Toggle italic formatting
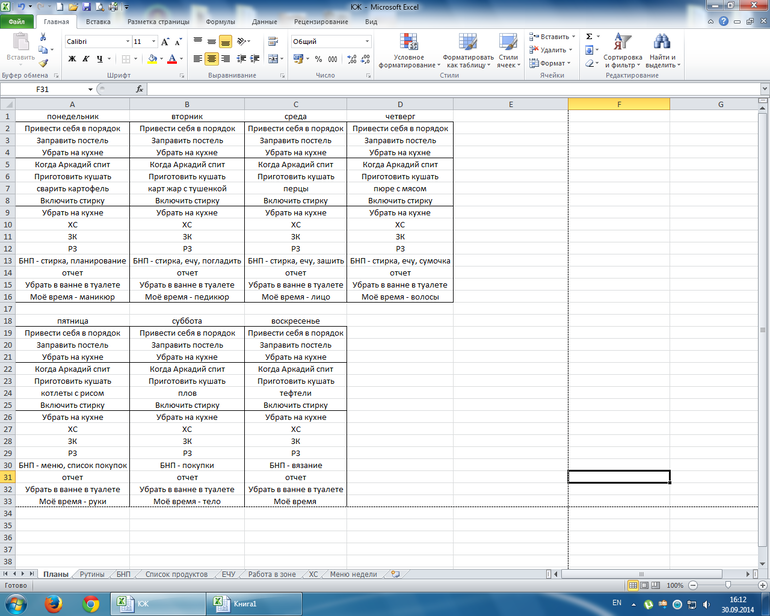 (x=86, y=59)
